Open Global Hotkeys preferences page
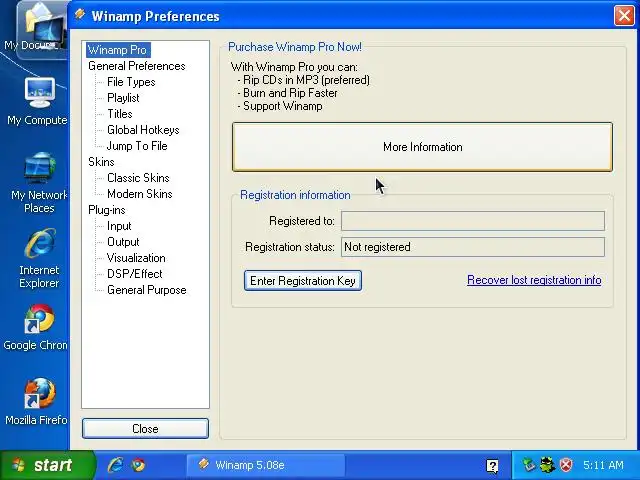Image resolution: width=640 pixels, height=480 pixels. tap(143, 130)
